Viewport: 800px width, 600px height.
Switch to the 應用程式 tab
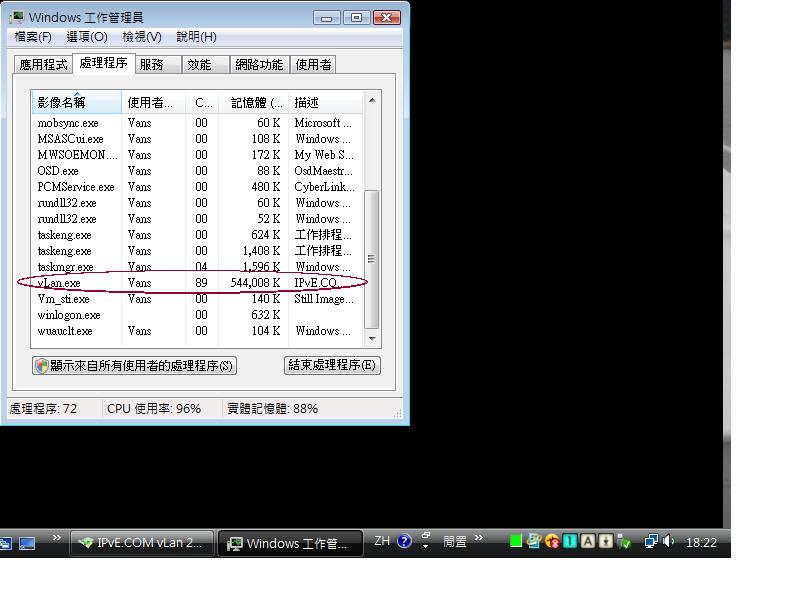pyautogui.click(x=43, y=65)
